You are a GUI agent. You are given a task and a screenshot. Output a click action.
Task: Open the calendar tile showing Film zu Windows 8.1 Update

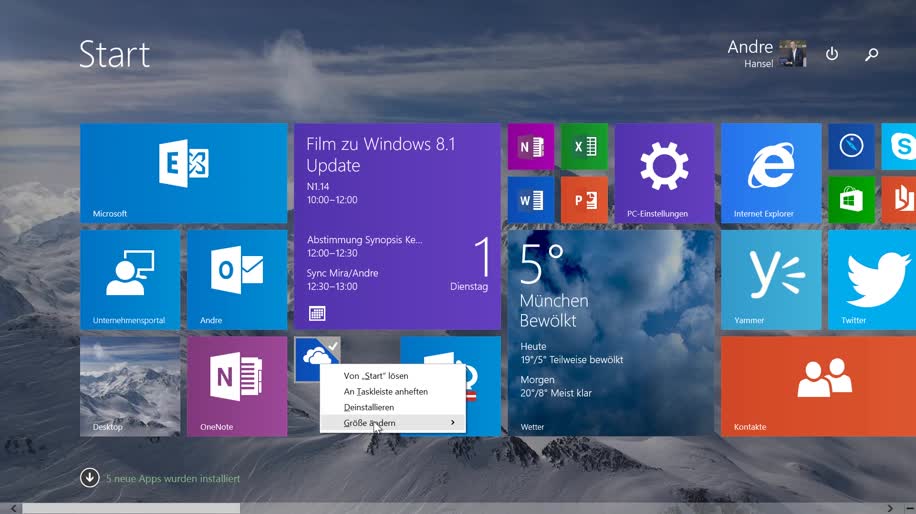(x=397, y=226)
